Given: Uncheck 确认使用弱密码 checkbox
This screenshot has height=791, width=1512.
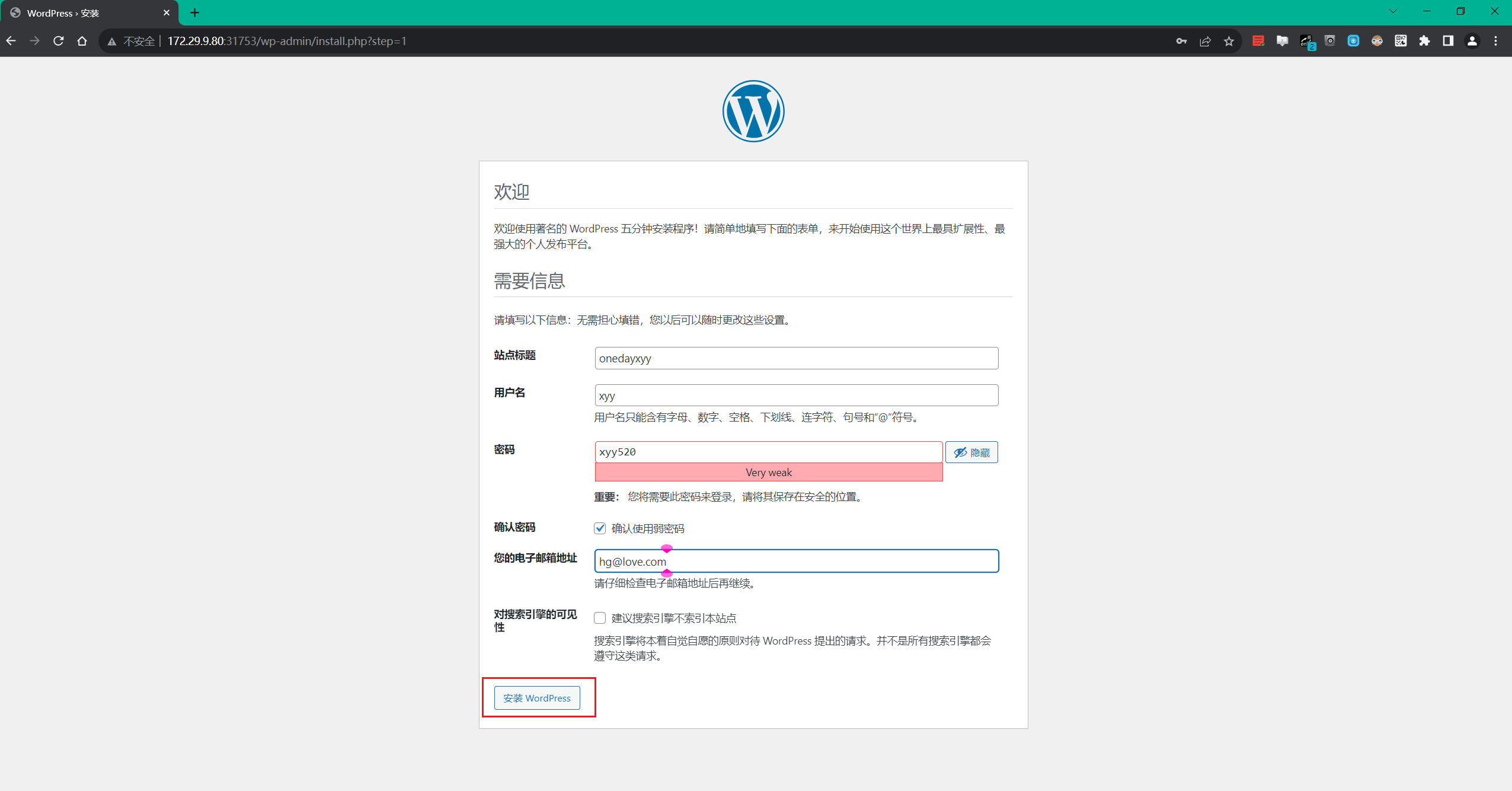Looking at the screenshot, I should pos(600,528).
